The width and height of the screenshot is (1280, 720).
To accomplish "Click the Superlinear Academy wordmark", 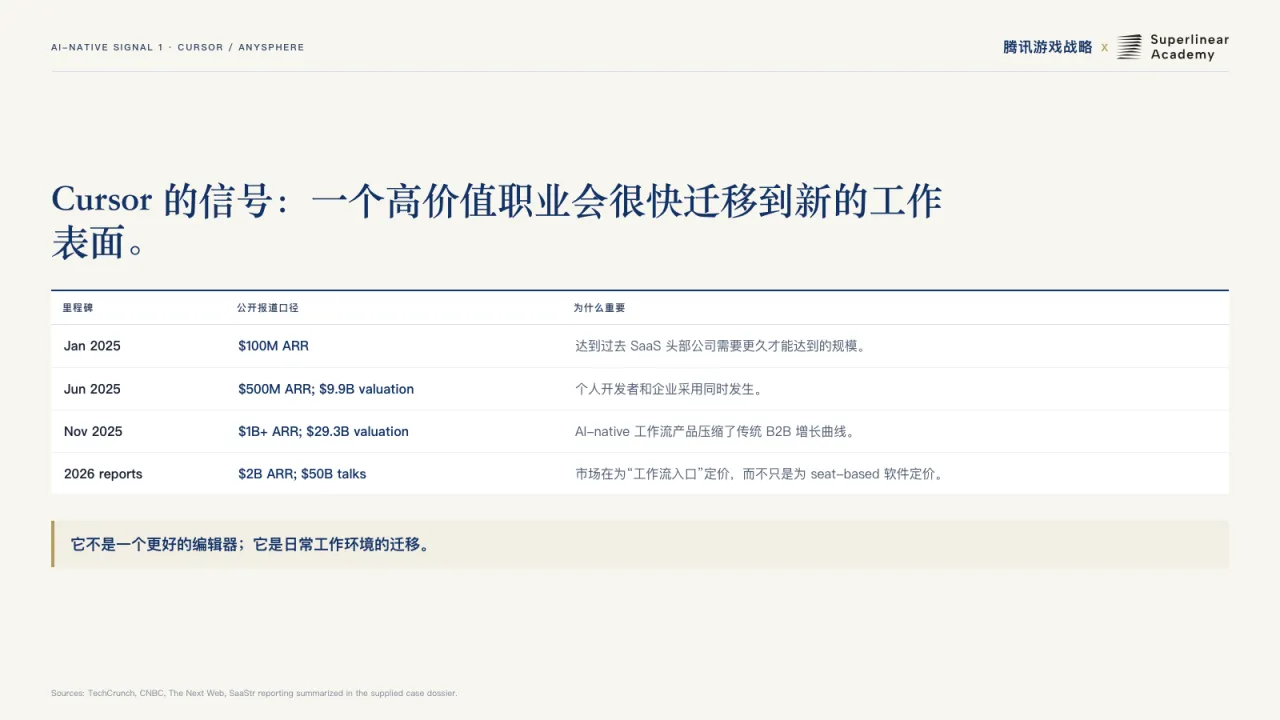I will 1189,47.
